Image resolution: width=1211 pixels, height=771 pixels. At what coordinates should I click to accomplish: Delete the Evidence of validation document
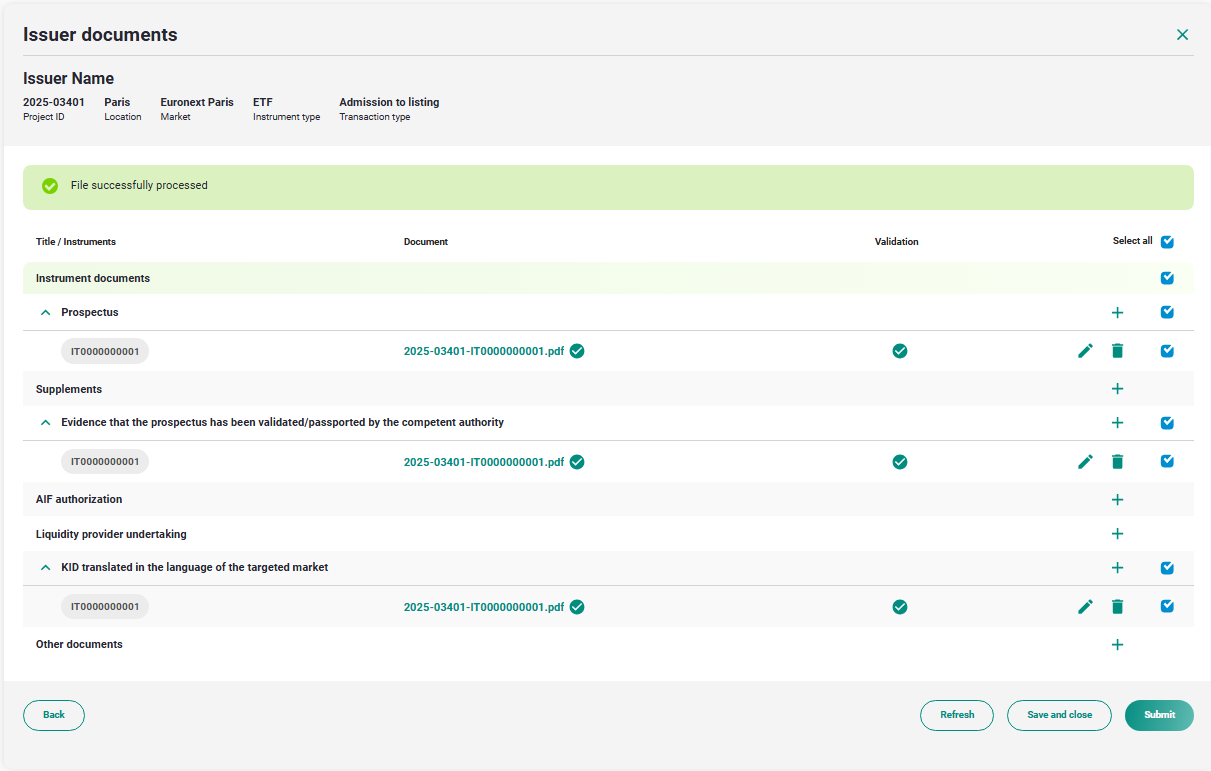coord(1117,462)
